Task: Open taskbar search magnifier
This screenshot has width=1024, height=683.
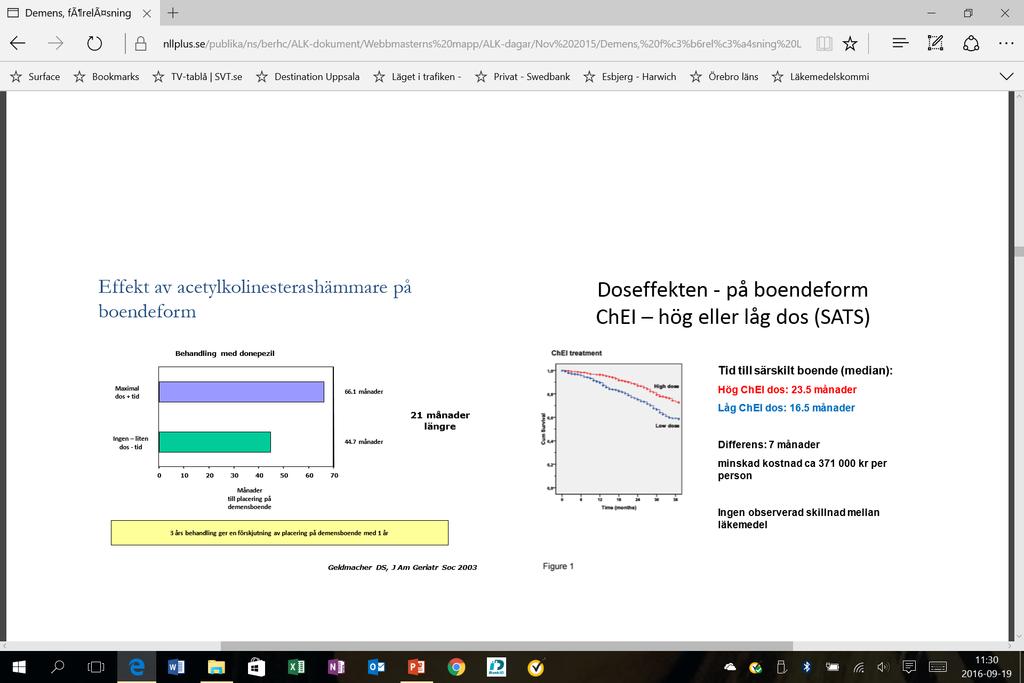Action: pyautogui.click(x=57, y=667)
